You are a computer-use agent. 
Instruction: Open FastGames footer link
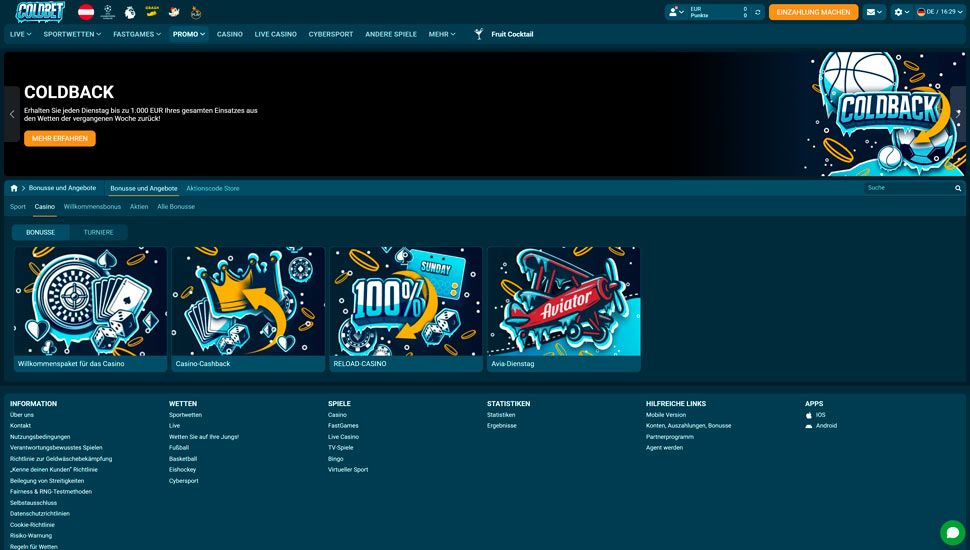point(343,426)
